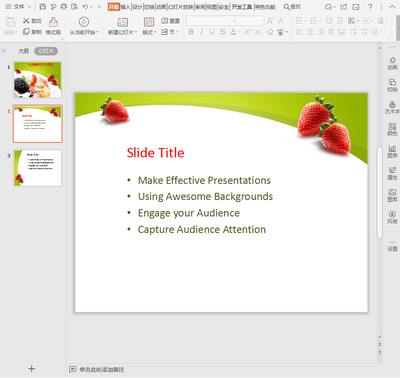Click the Decrease Font Size icon
This screenshot has width=400, height=378.
pos(281,21)
